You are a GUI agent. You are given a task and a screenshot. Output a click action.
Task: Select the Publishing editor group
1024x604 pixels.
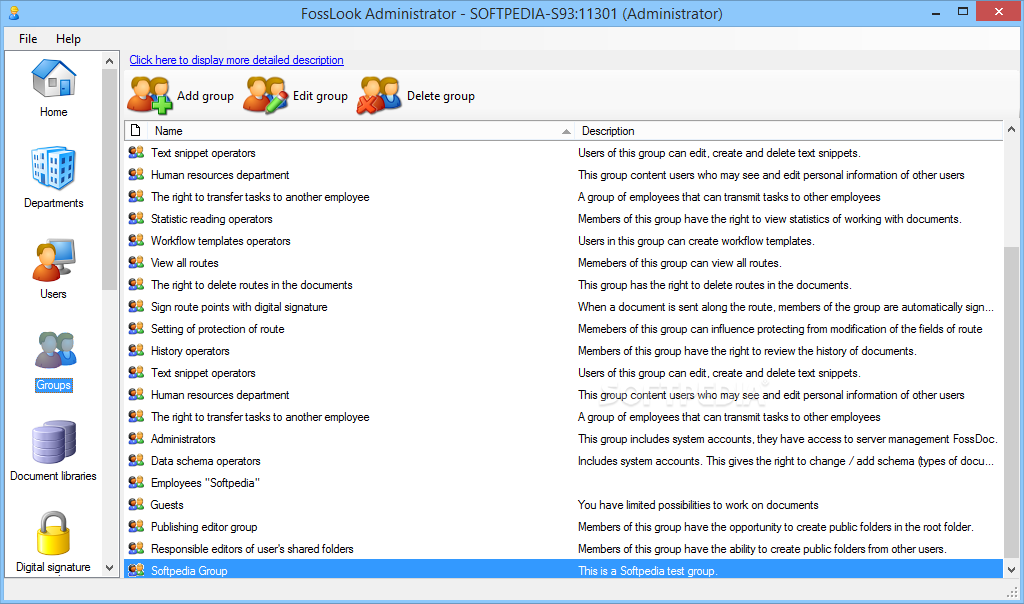point(564,527)
